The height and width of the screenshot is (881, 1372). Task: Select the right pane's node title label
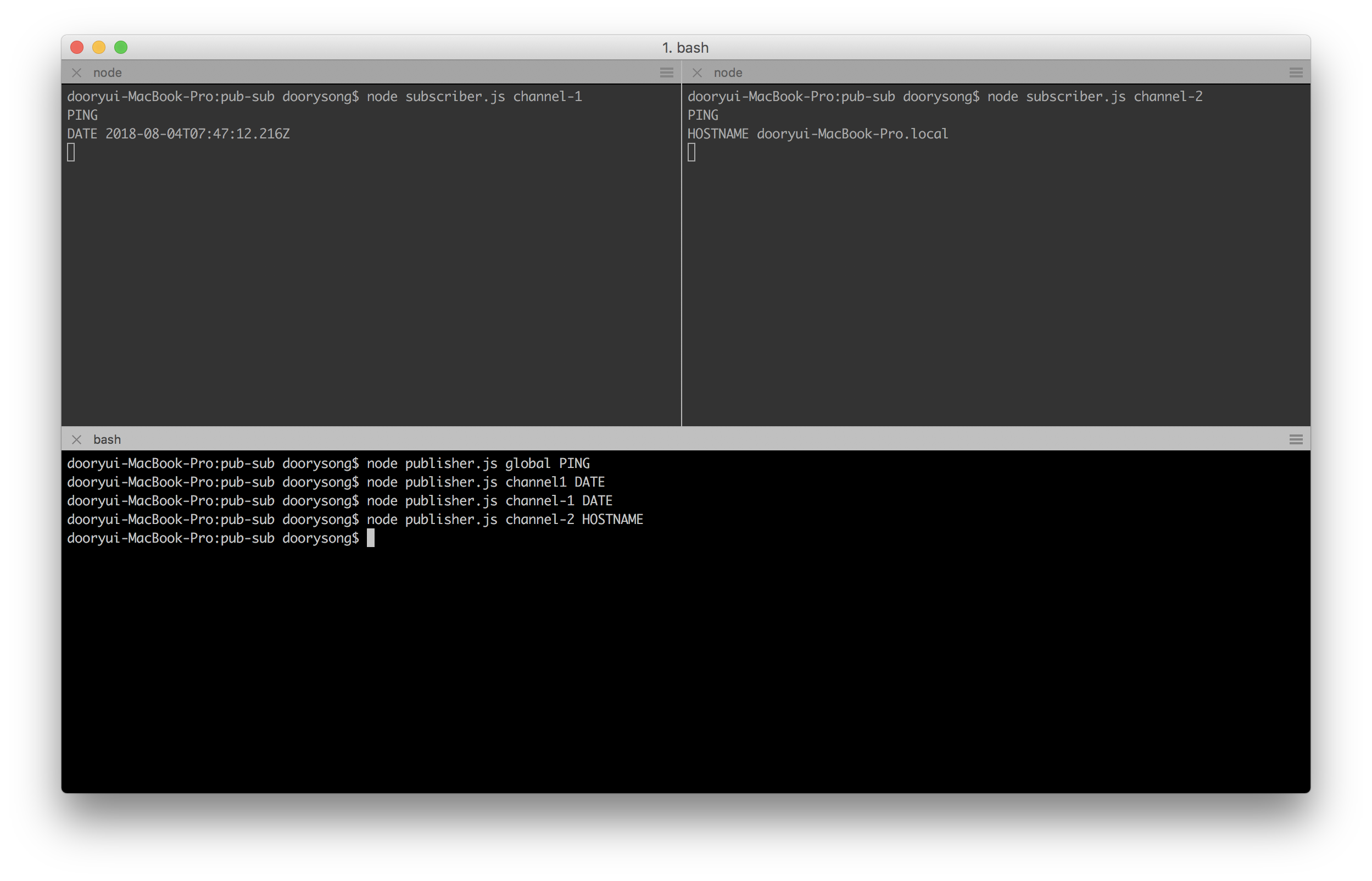tap(727, 73)
